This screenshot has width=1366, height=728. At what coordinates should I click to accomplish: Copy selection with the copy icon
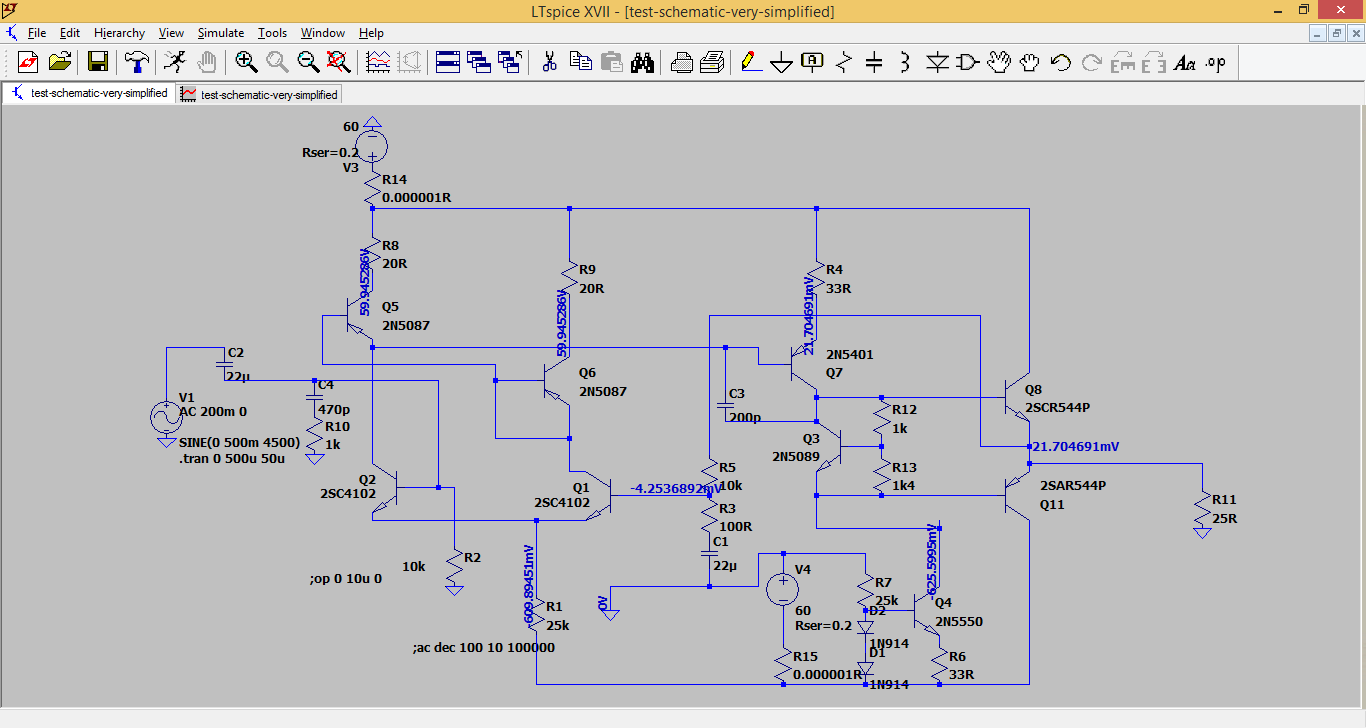(581, 62)
